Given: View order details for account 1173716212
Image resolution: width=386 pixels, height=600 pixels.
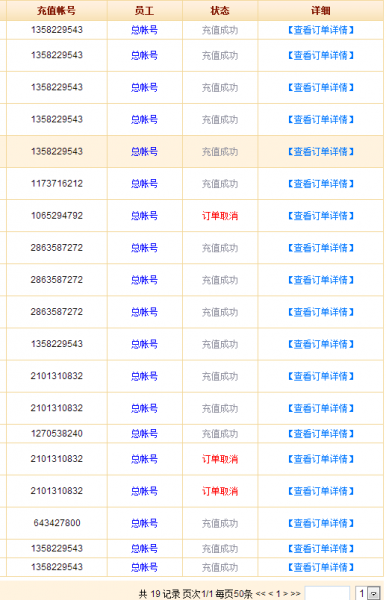Looking at the screenshot, I should [321, 184].
